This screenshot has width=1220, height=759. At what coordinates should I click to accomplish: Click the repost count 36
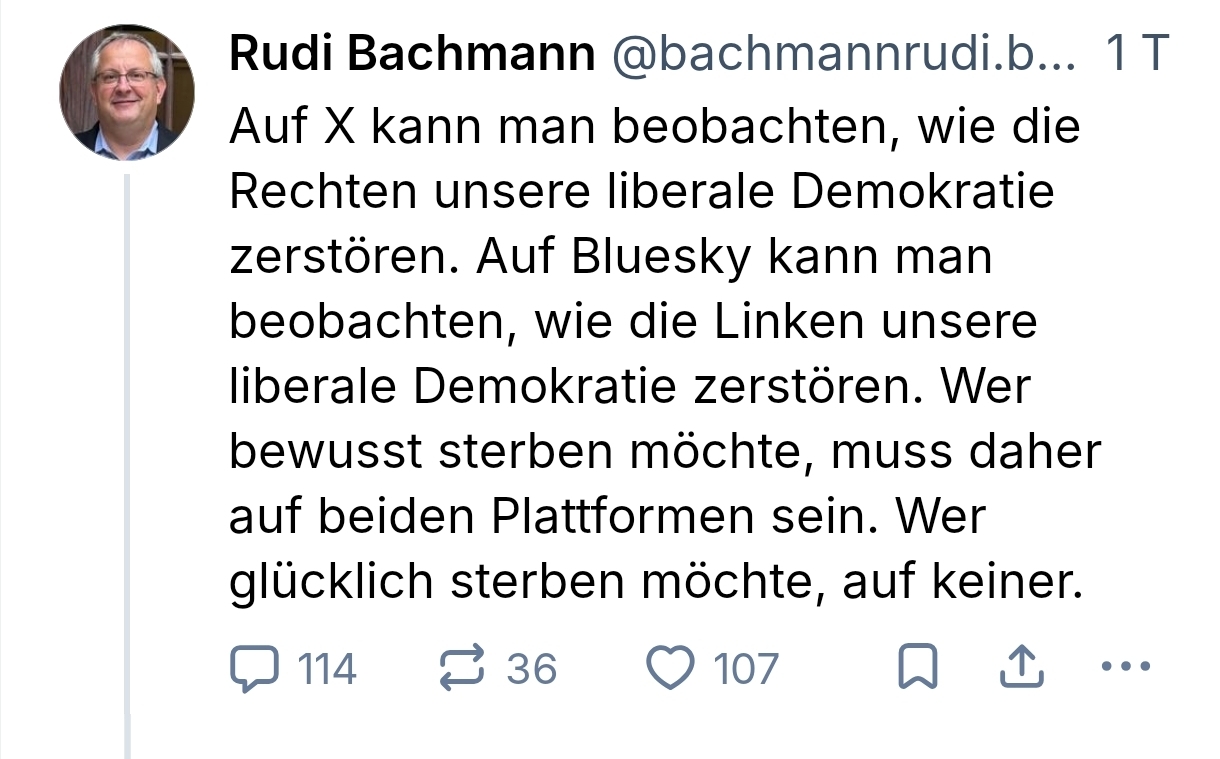(531, 668)
